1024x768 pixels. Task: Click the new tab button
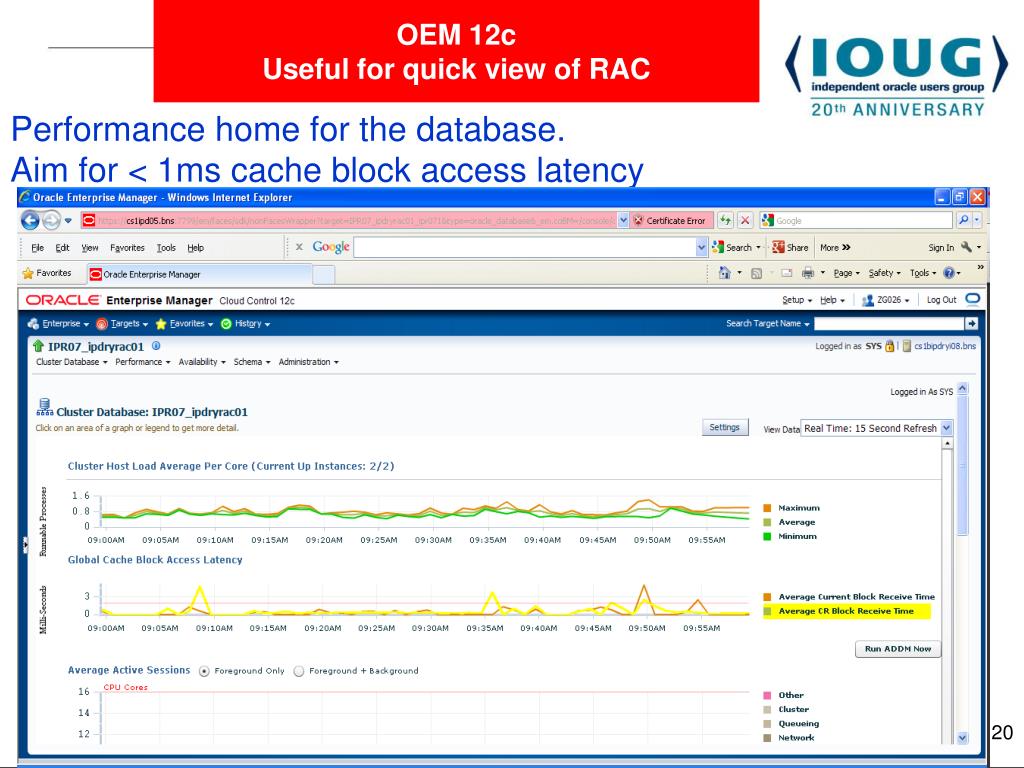click(323, 275)
